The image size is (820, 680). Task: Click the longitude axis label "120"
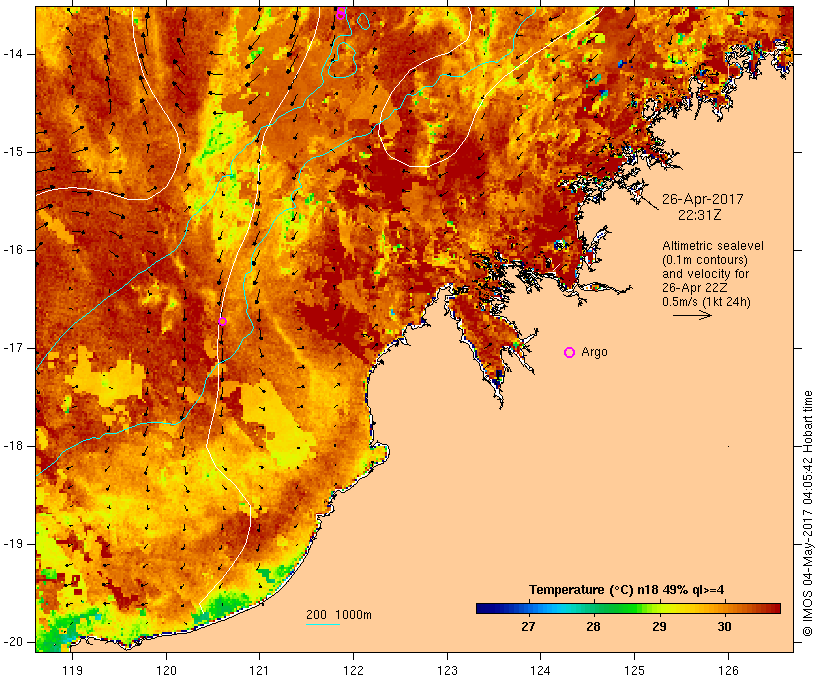point(166,670)
